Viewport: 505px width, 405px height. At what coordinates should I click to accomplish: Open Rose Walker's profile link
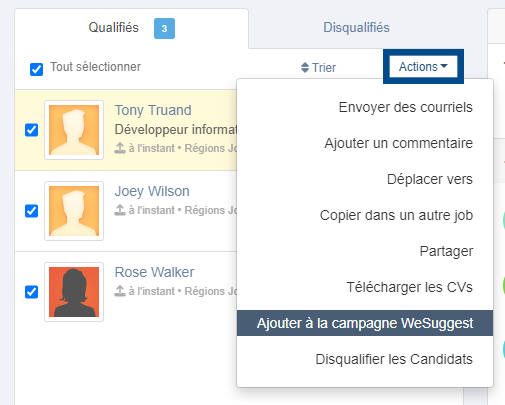pos(154,272)
